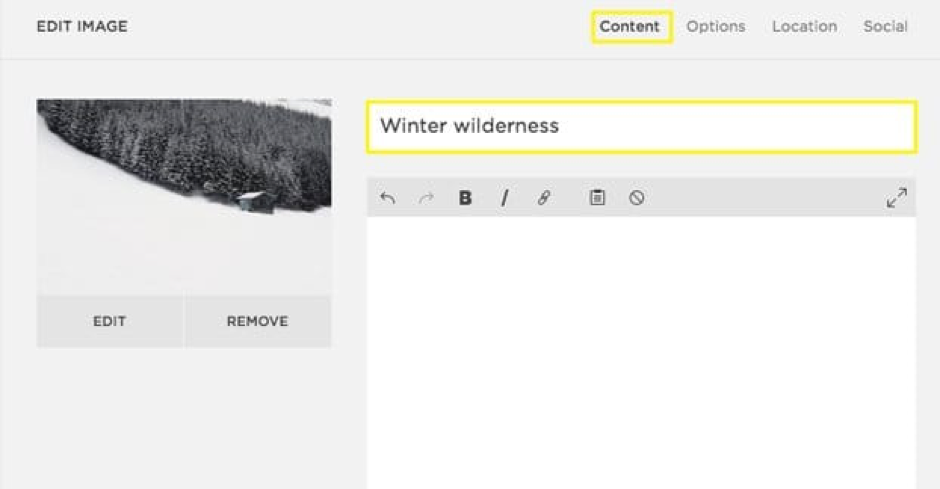Click the paste as plain text clipboard icon
This screenshot has width=940, height=489.
pyautogui.click(x=597, y=197)
